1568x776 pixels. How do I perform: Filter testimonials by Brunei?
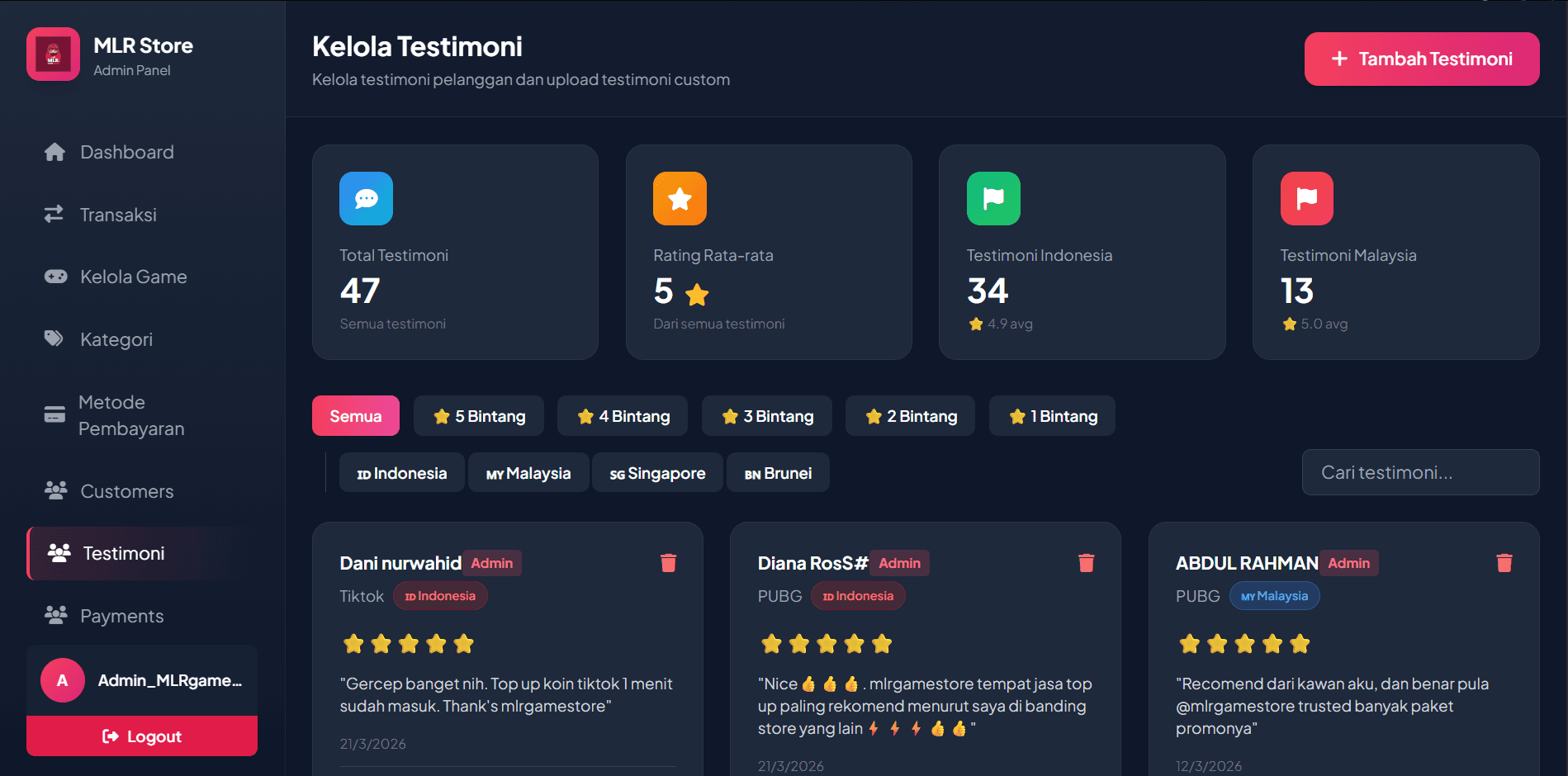(x=778, y=473)
